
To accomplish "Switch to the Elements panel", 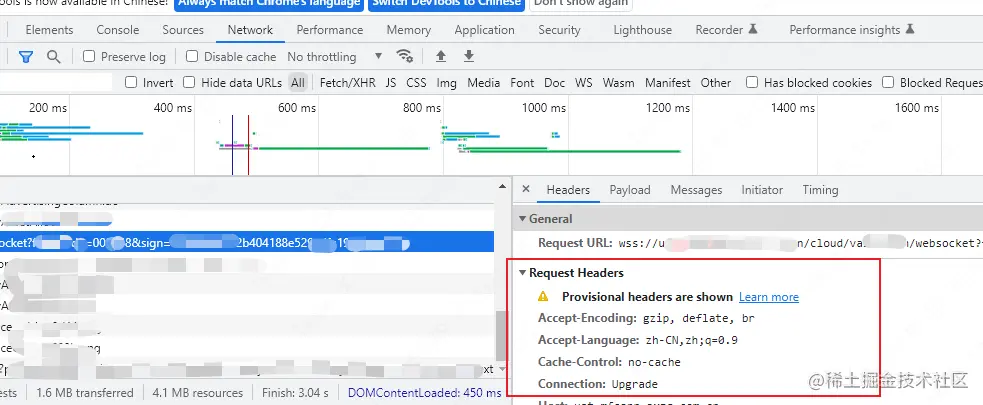I will click(x=50, y=29).
